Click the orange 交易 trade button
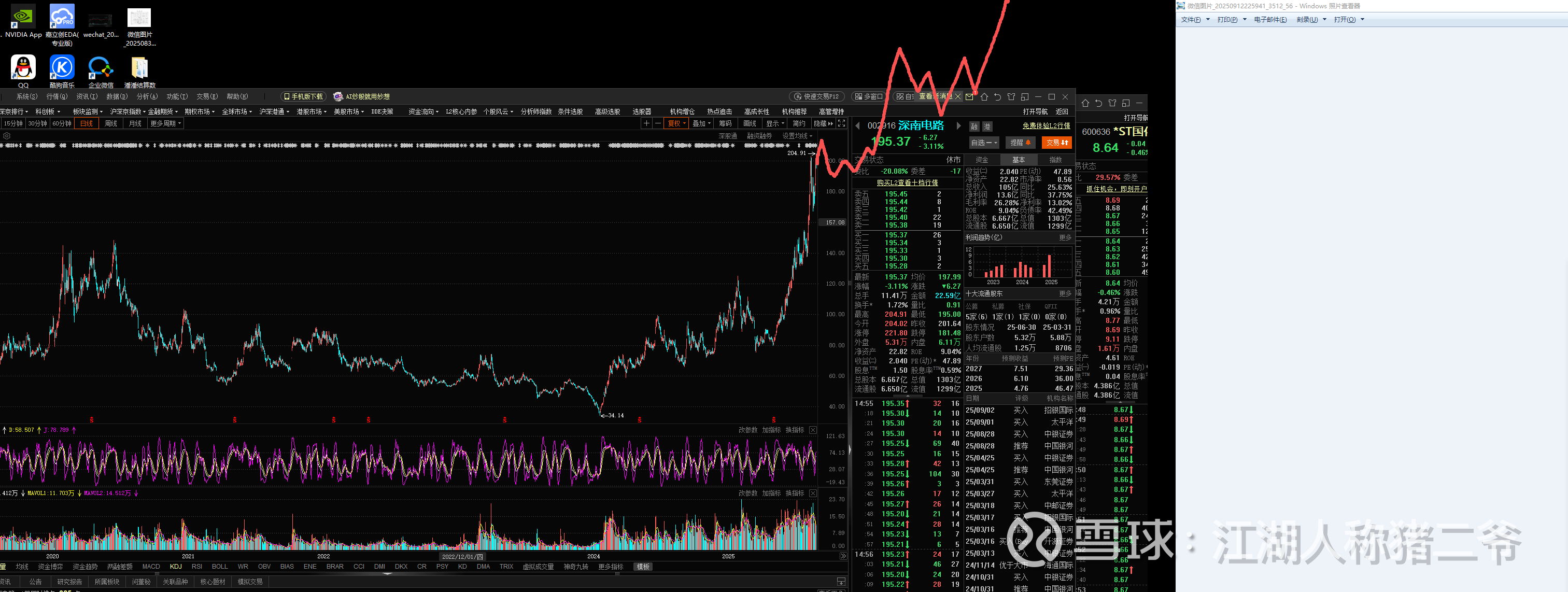 point(1057,143)
